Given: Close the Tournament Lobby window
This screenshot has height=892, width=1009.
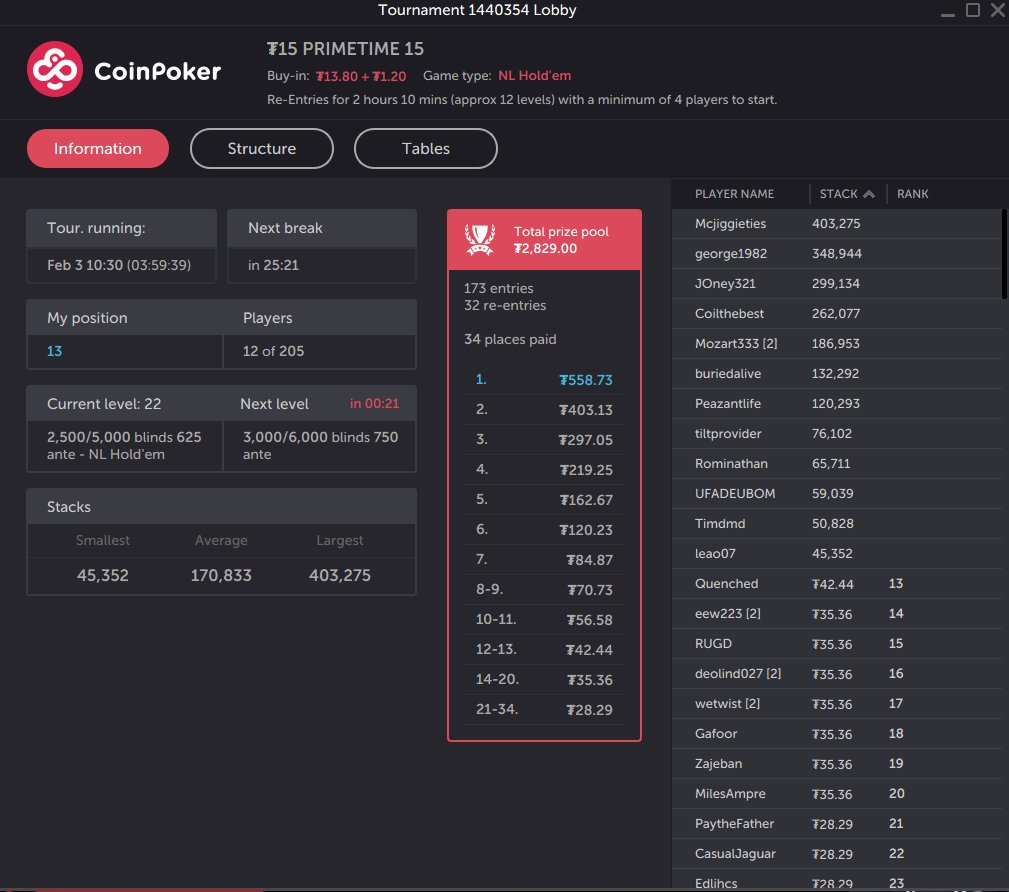Looking at the screenshot, I should (x=998, y=10).
